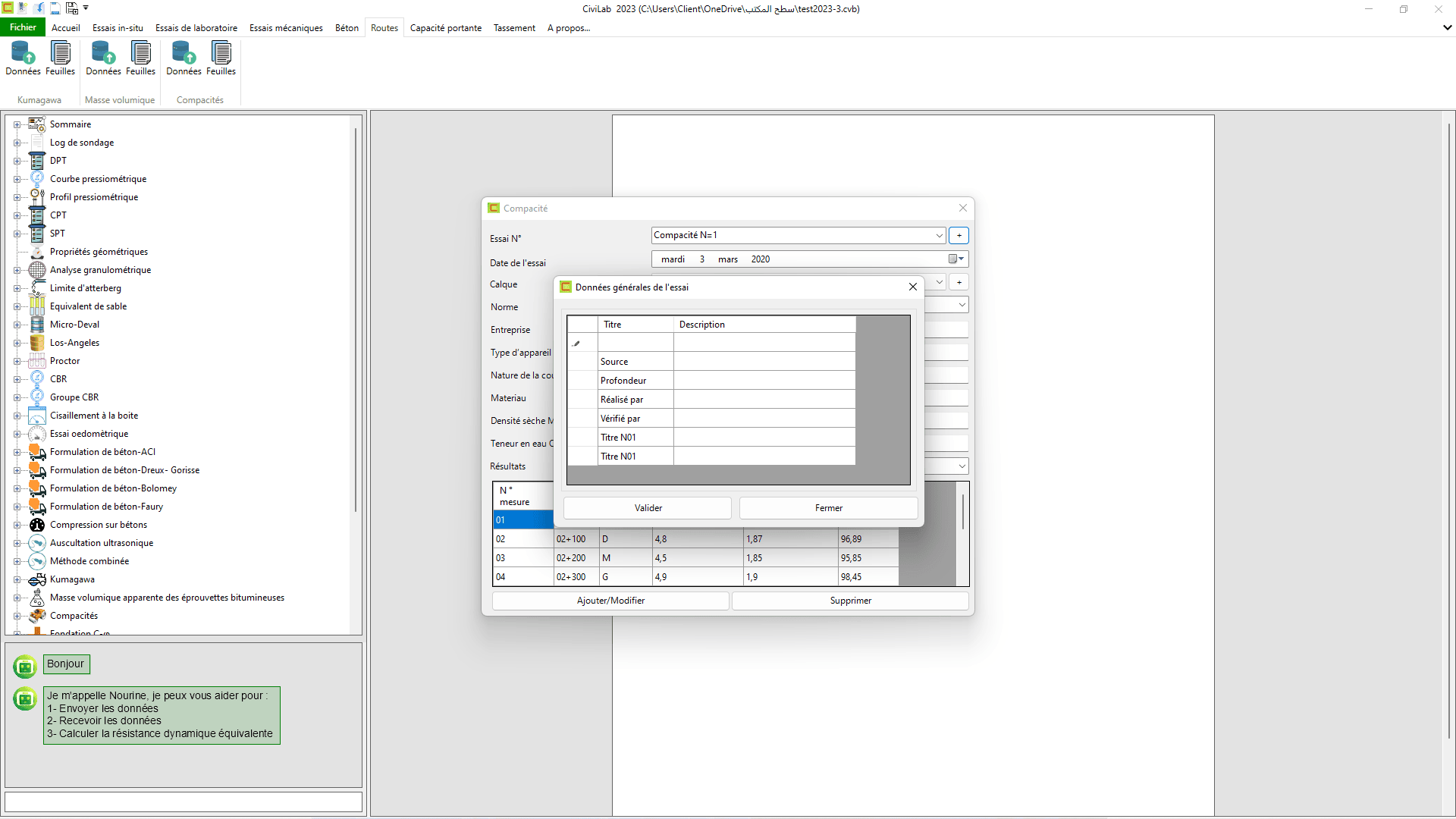Expand the Limite d'atterberg node
This screenshot has width=1456, height=819.
tap(17, 288)
